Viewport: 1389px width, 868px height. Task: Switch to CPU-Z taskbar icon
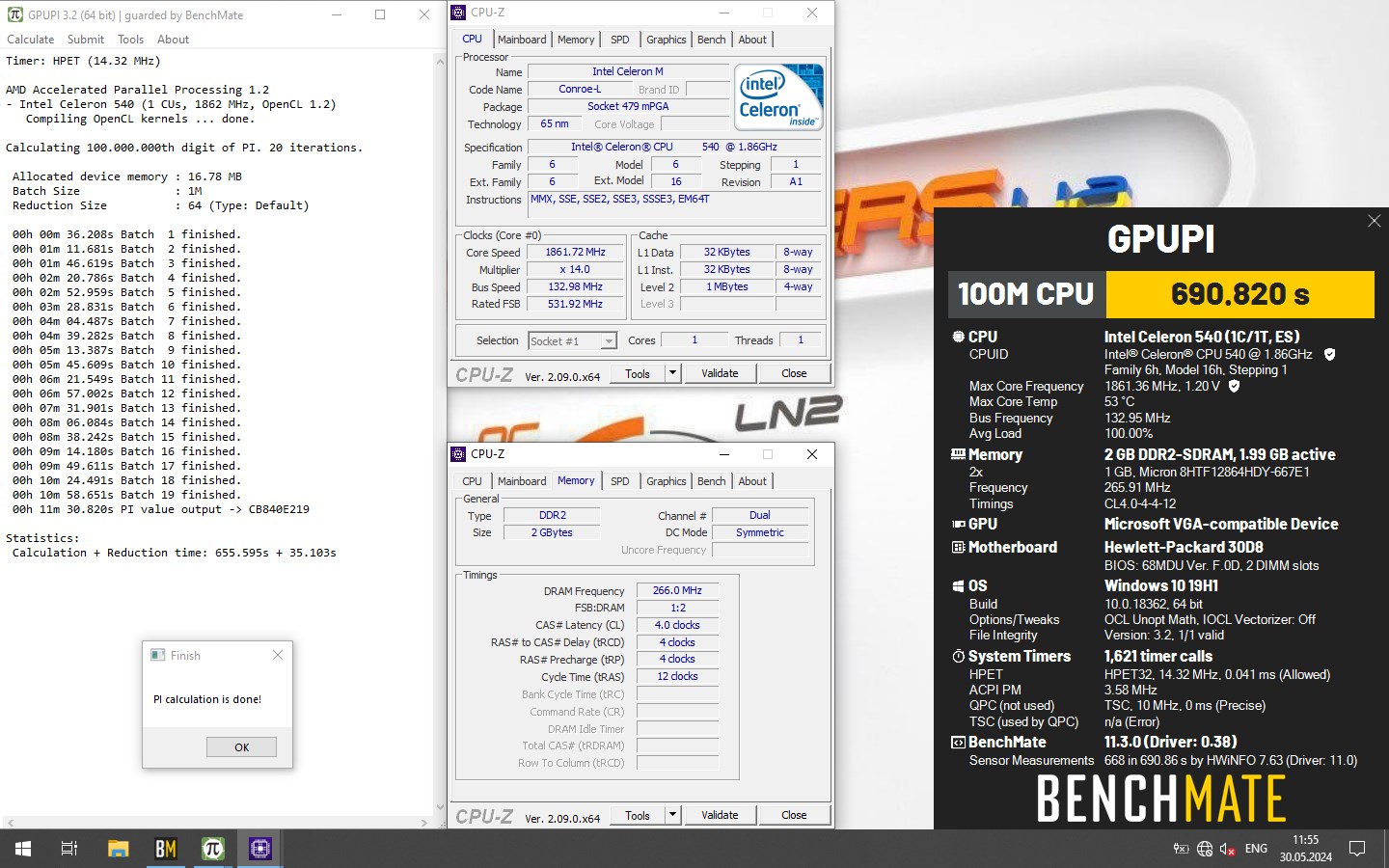(x=259, y=849)
